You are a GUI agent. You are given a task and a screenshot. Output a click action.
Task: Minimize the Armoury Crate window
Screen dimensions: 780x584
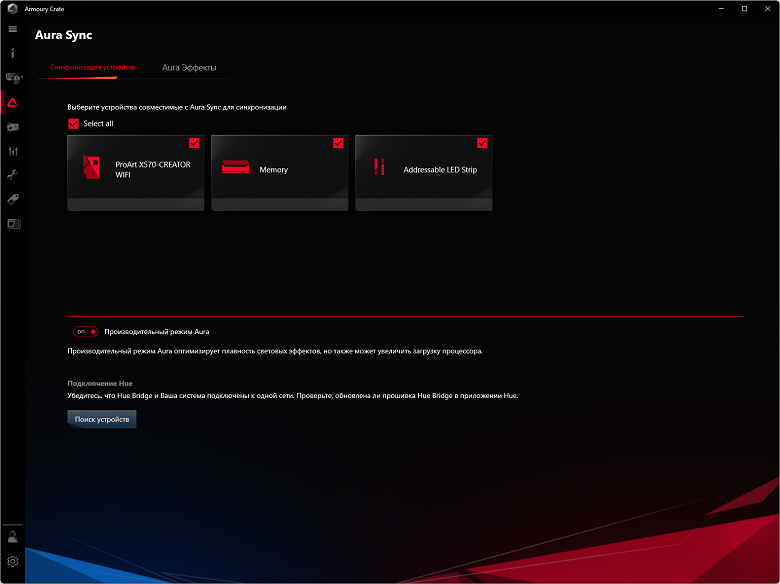click(721, 8)
